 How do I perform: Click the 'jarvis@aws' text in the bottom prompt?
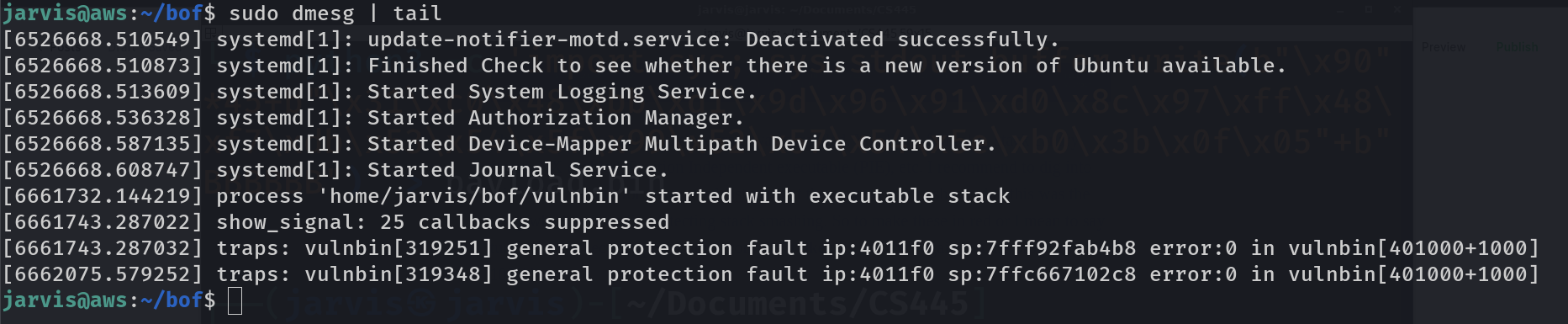click(65, 300)
